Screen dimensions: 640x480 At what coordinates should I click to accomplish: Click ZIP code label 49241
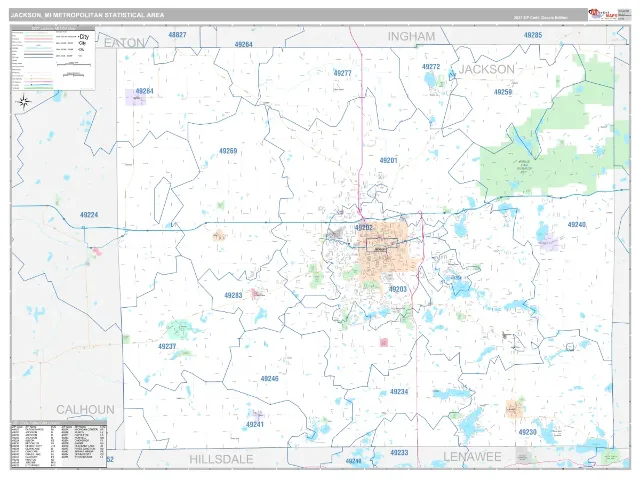pos(255,424)
